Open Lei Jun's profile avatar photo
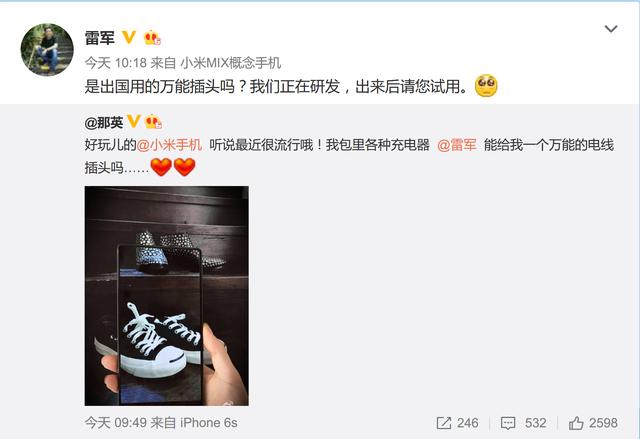Viewport: 640px width, 439px height. [47, 50]
